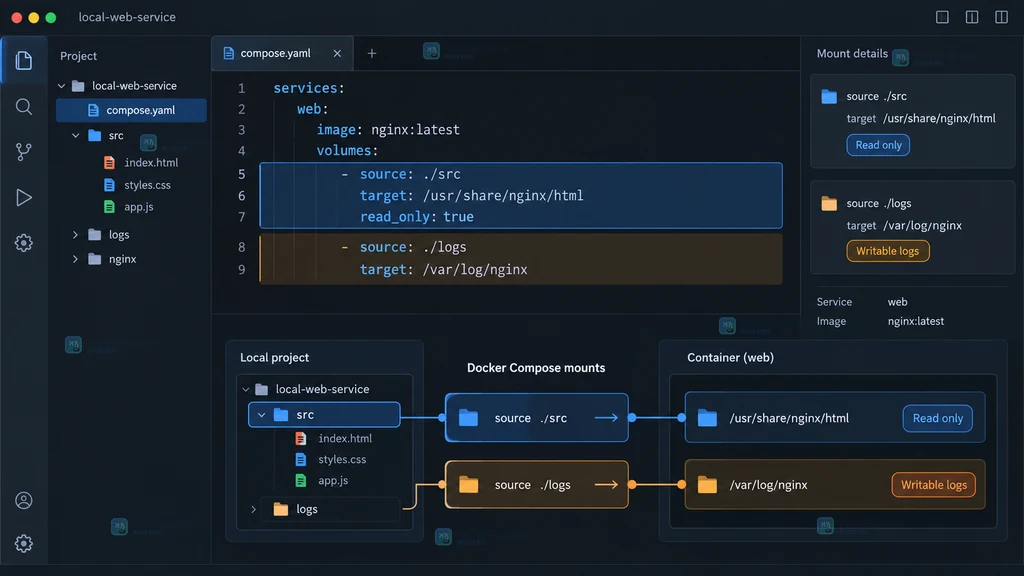Select styles.css in Local project diagram
This screenshot has height=576, width=1024.
[x=330, y=459]
